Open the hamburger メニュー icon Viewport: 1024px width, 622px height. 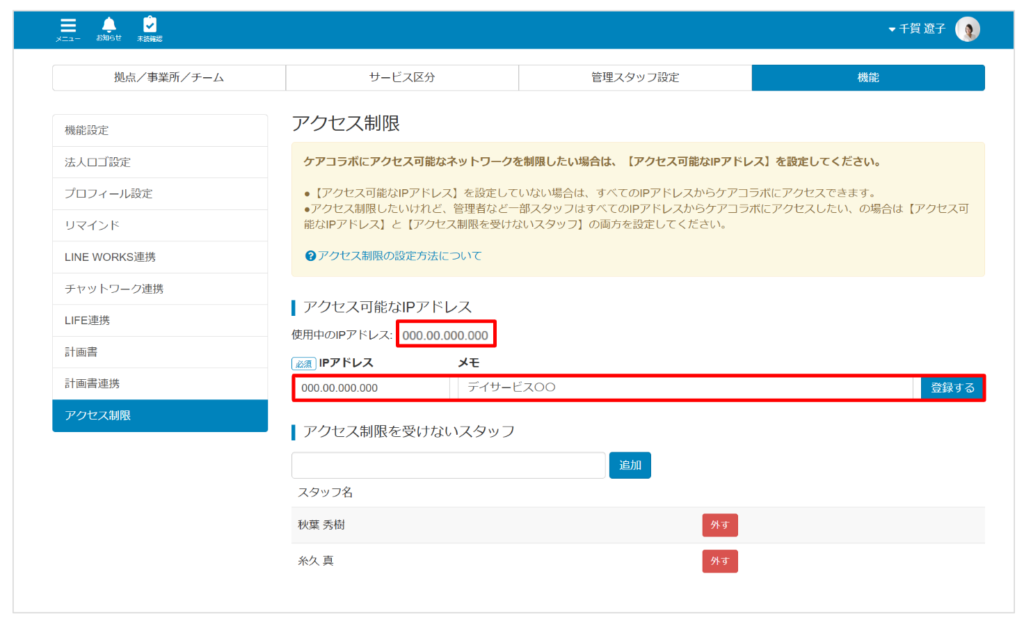[x=68, y=25]
